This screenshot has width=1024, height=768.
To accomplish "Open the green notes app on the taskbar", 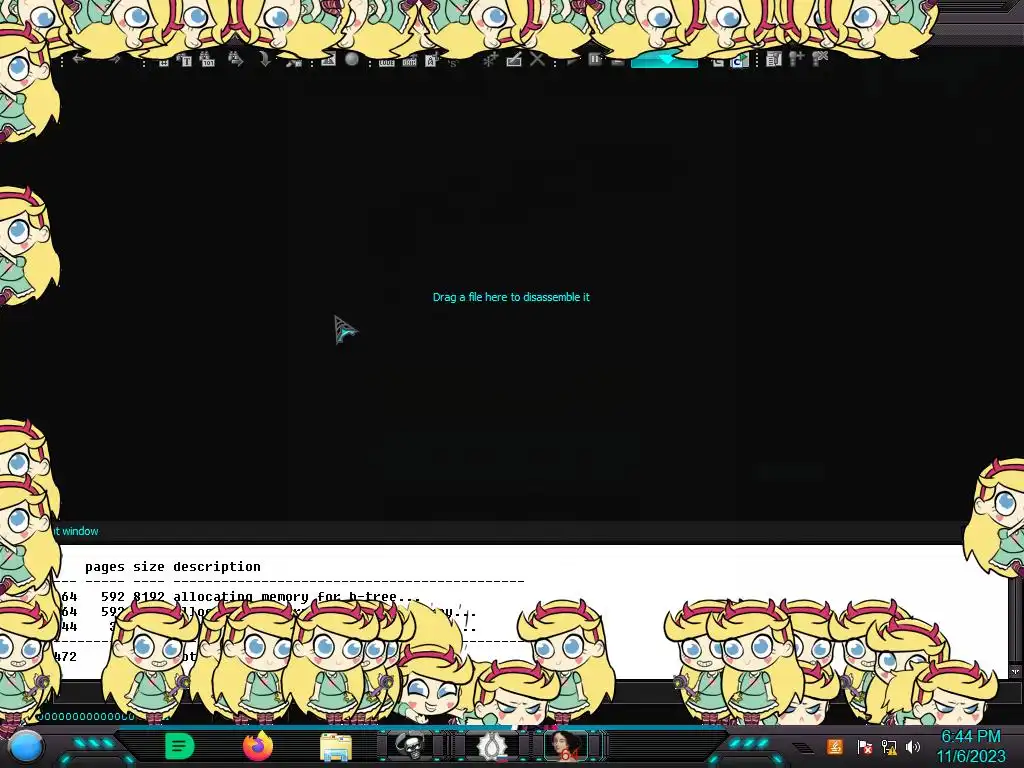I will pos(180,746).
